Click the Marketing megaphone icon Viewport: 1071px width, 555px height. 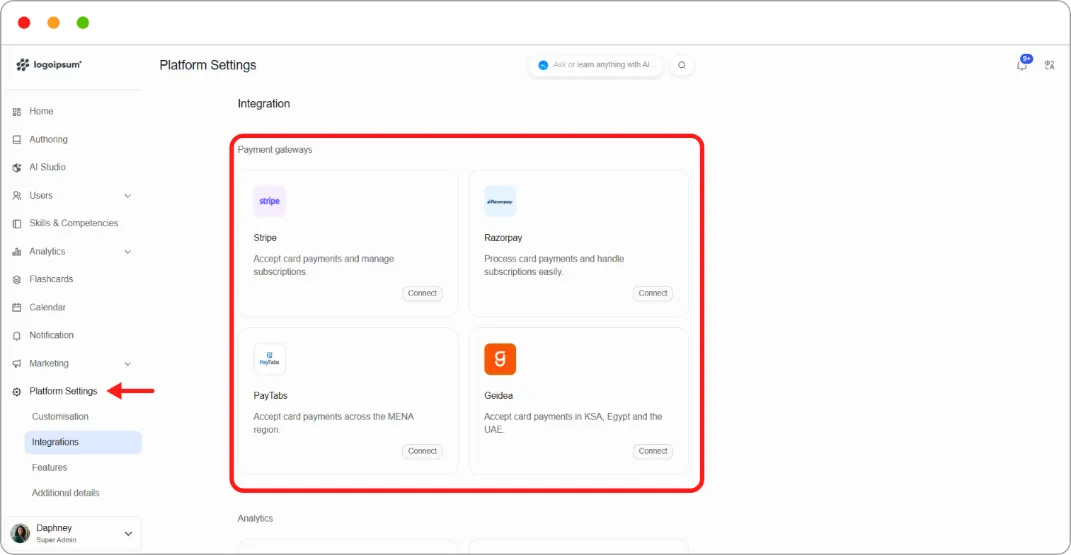tap(17, 364)
